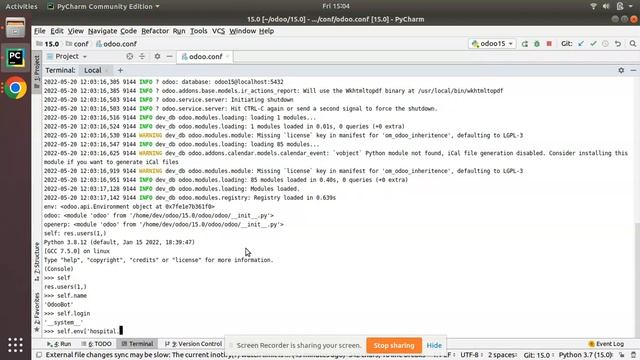Click the clock Fri 15:04
The height and width of the screenshot is (360, 640).
pyautogui.click(x=336, y=6)
